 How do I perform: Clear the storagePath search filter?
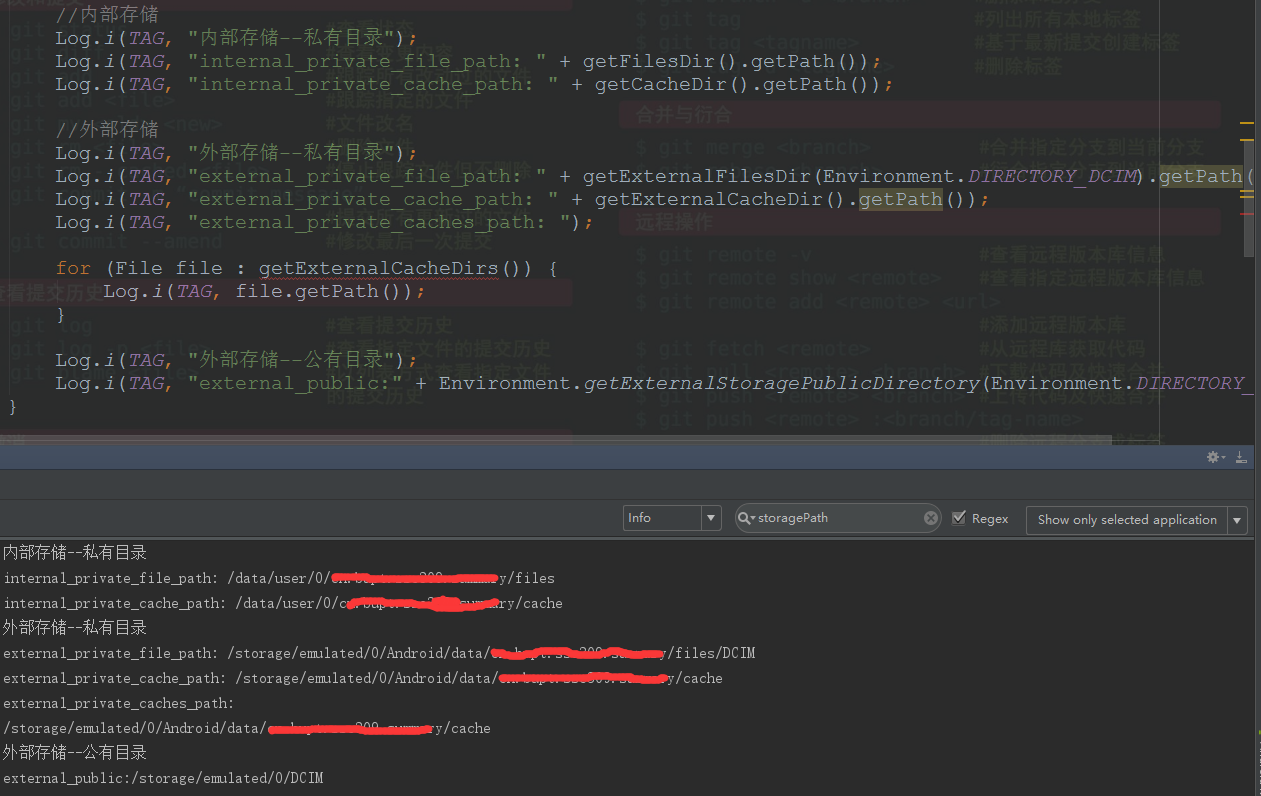pos(930,518)
